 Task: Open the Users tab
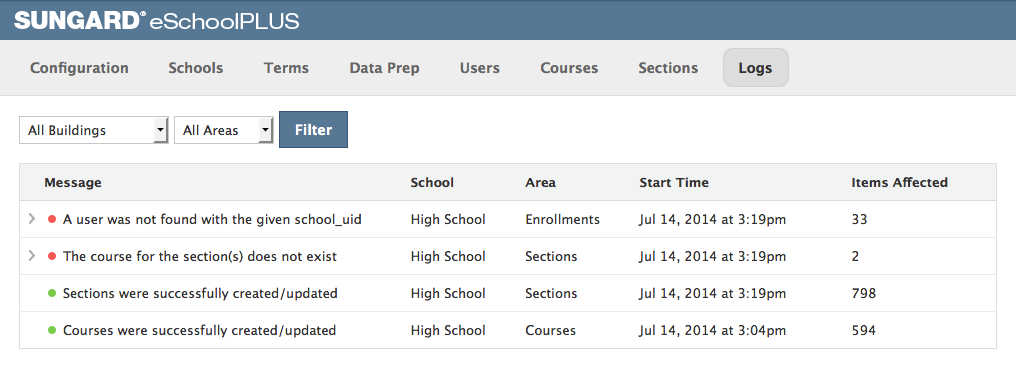pyautogui.click(x=479, y=67)
